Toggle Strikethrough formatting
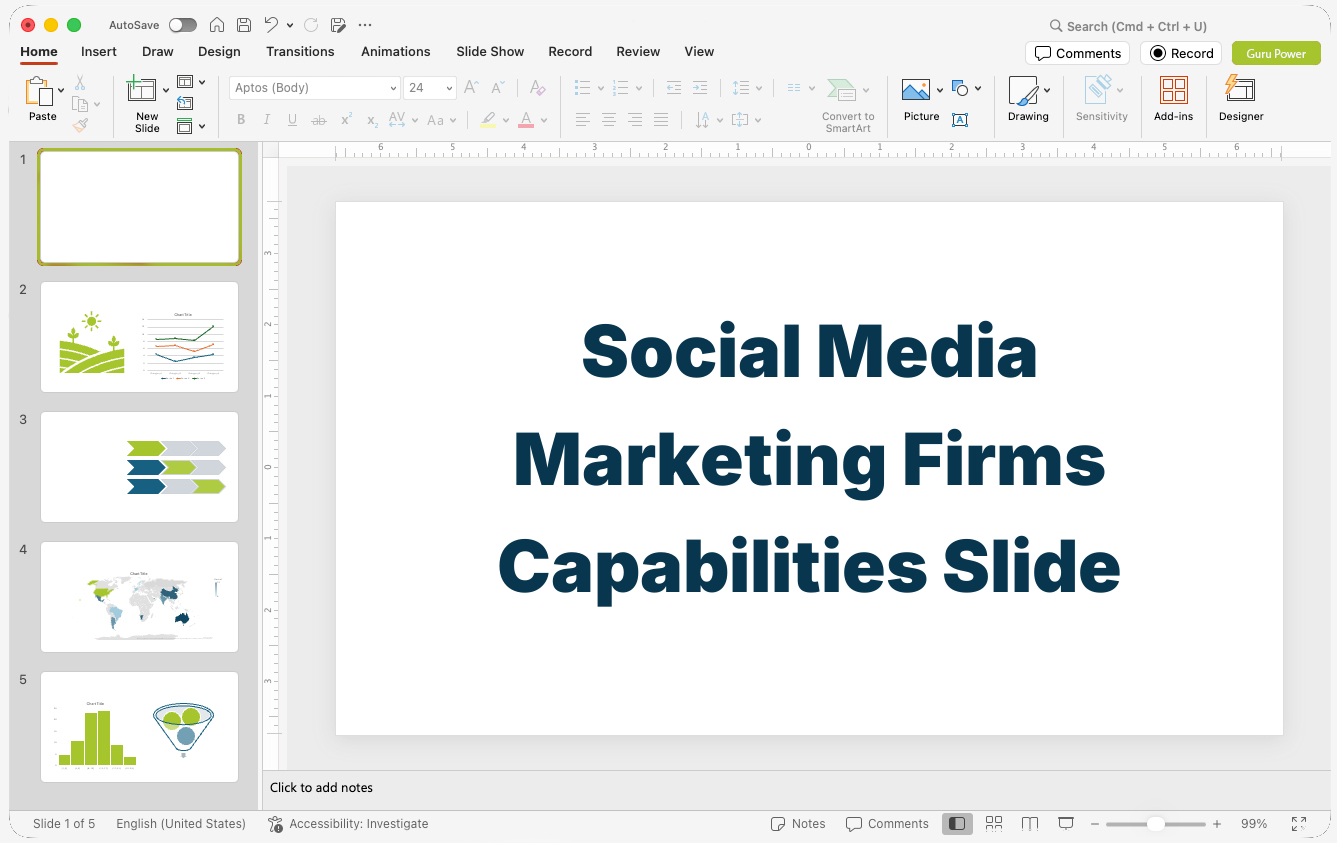This screenshot has height=843, width=1337. pos(319,120)
